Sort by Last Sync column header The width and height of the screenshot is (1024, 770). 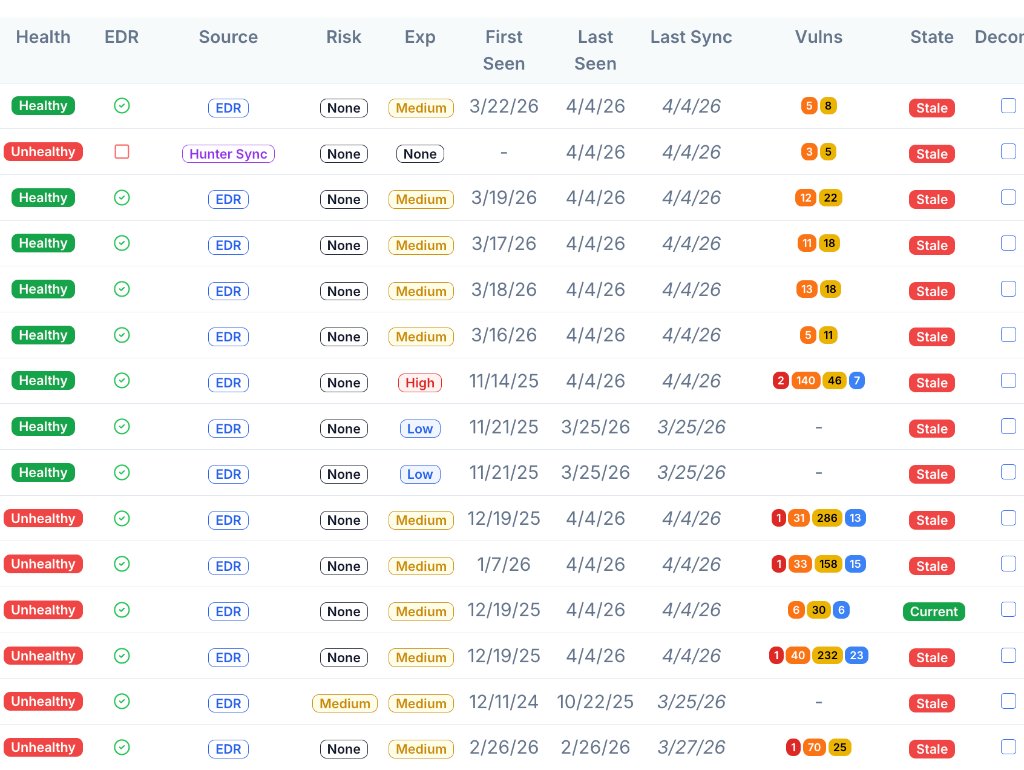pos(691,37)
